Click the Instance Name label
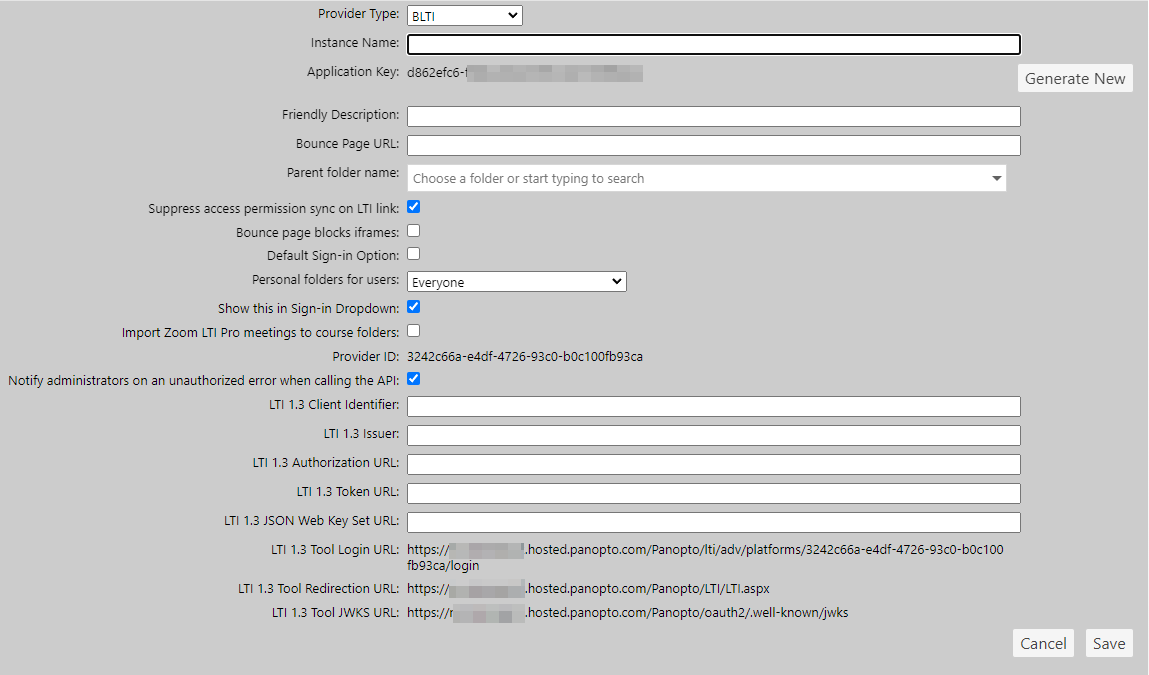The width and height of the screenshot is (1149, 675). coord(355,43)
